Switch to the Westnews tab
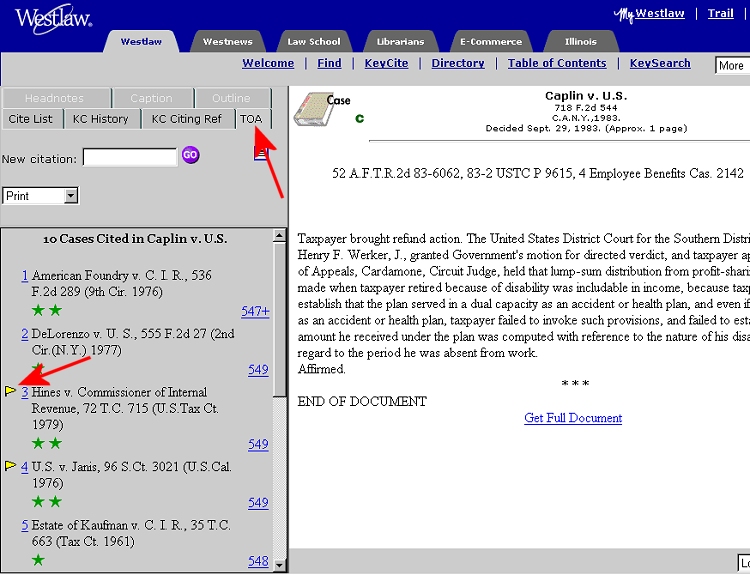The height and width of the screenshot is (575, 750). [228, 42]
